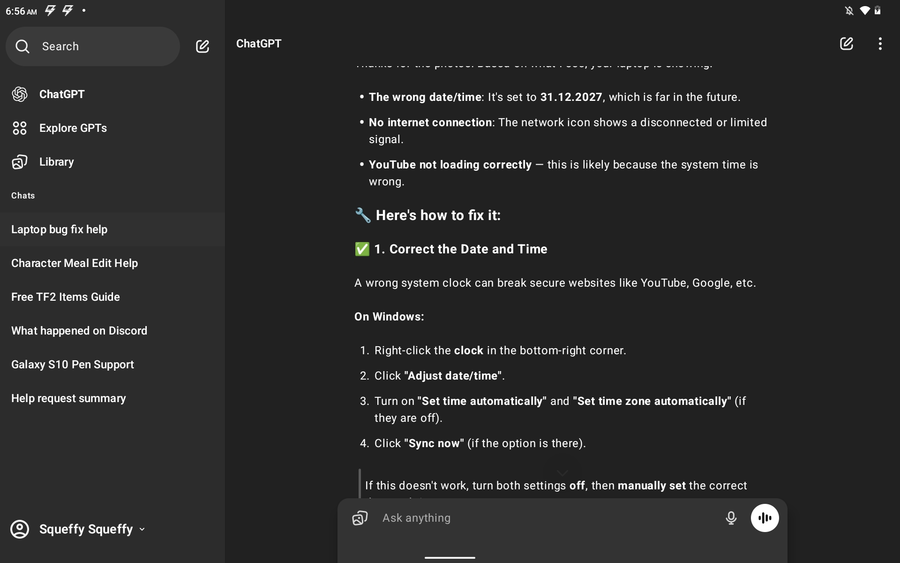Click "Set time automatically" text in step 3

482,401
